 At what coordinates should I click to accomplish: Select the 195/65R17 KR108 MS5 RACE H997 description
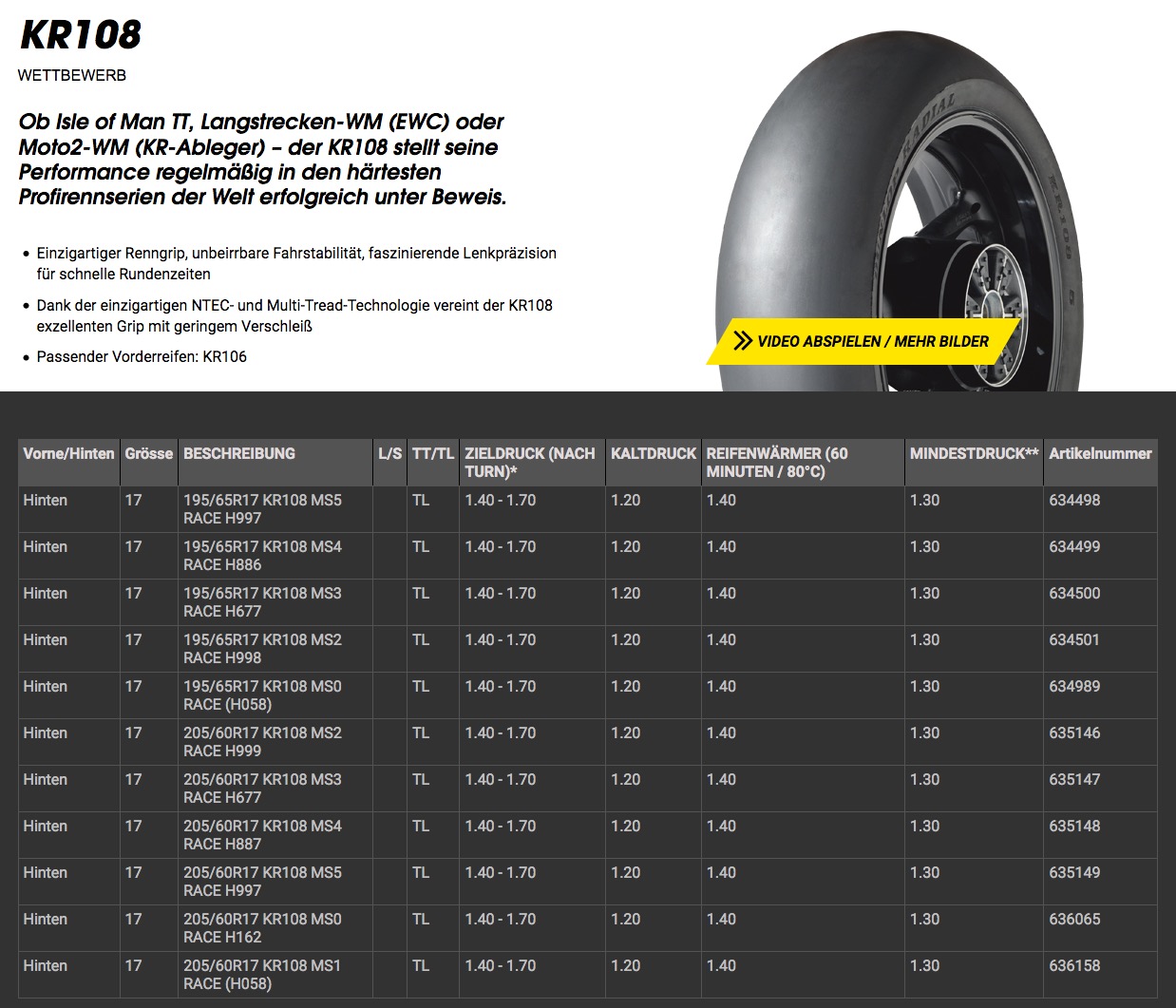(262, 509)
